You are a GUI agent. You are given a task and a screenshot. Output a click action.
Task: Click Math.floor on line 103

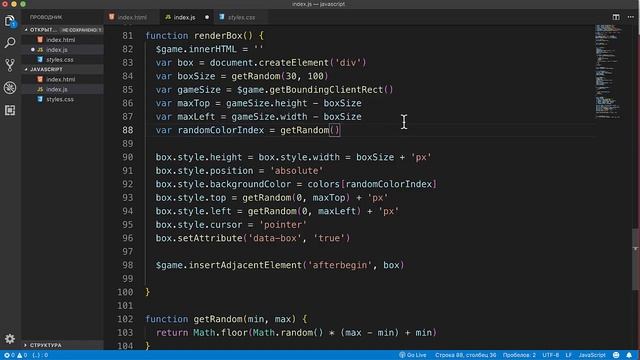coord(220,333)
